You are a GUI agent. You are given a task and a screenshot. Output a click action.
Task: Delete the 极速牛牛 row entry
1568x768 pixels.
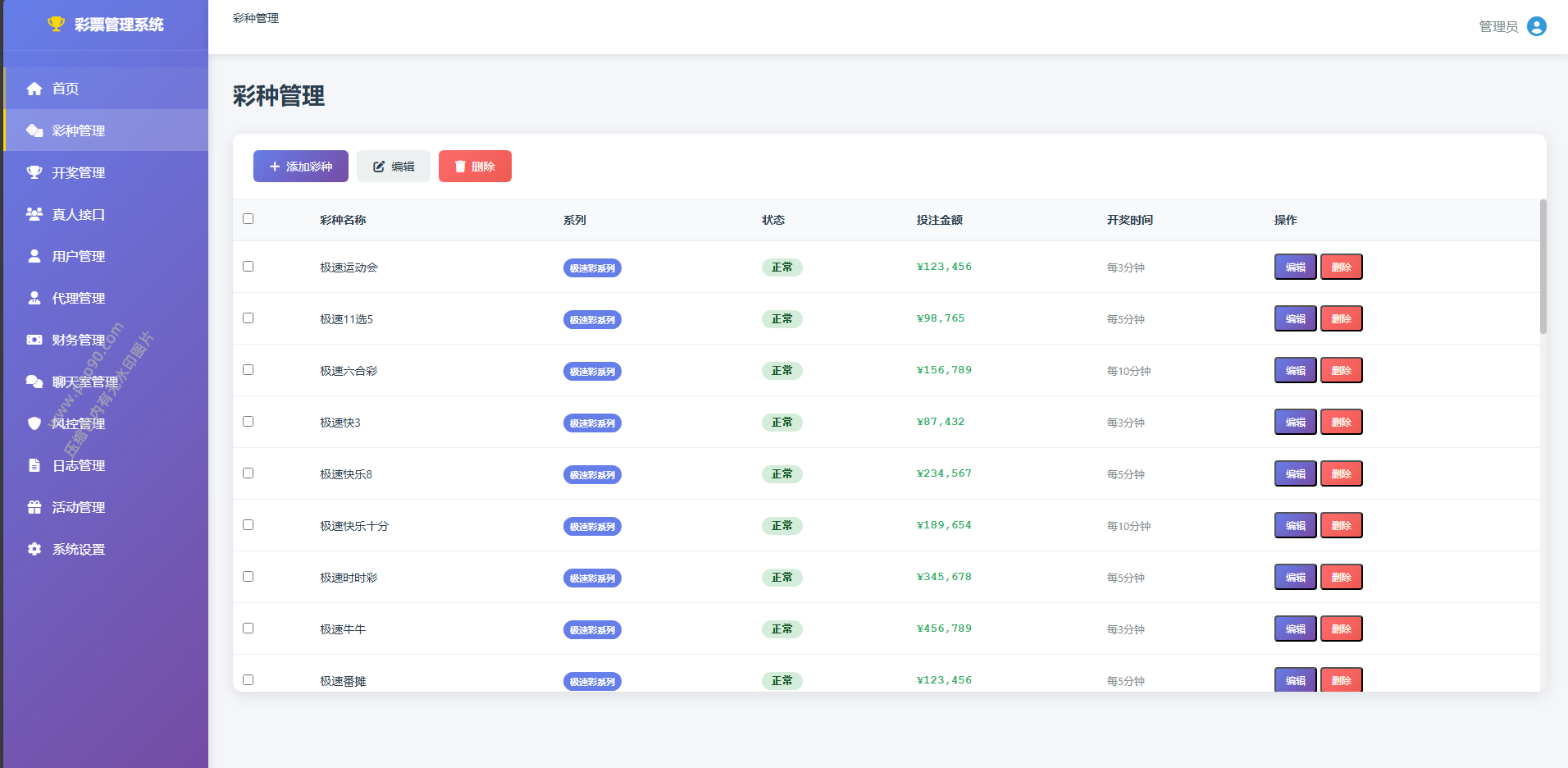[1341, 629]
